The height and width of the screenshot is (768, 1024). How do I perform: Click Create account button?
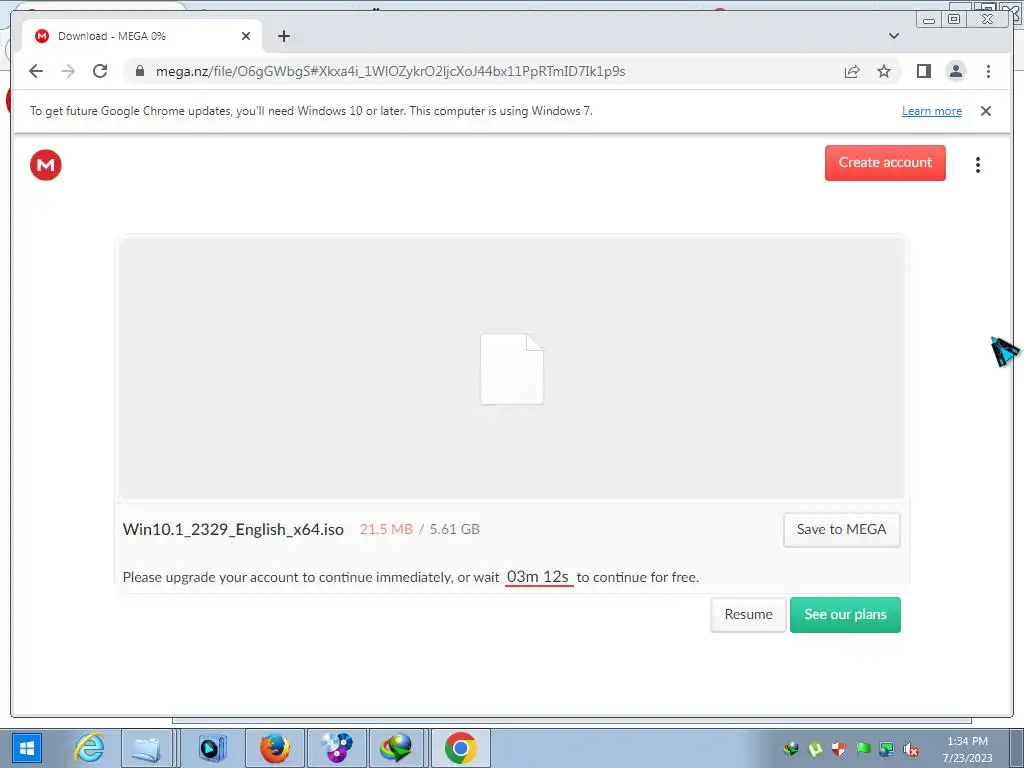click(x=885, y=163)
